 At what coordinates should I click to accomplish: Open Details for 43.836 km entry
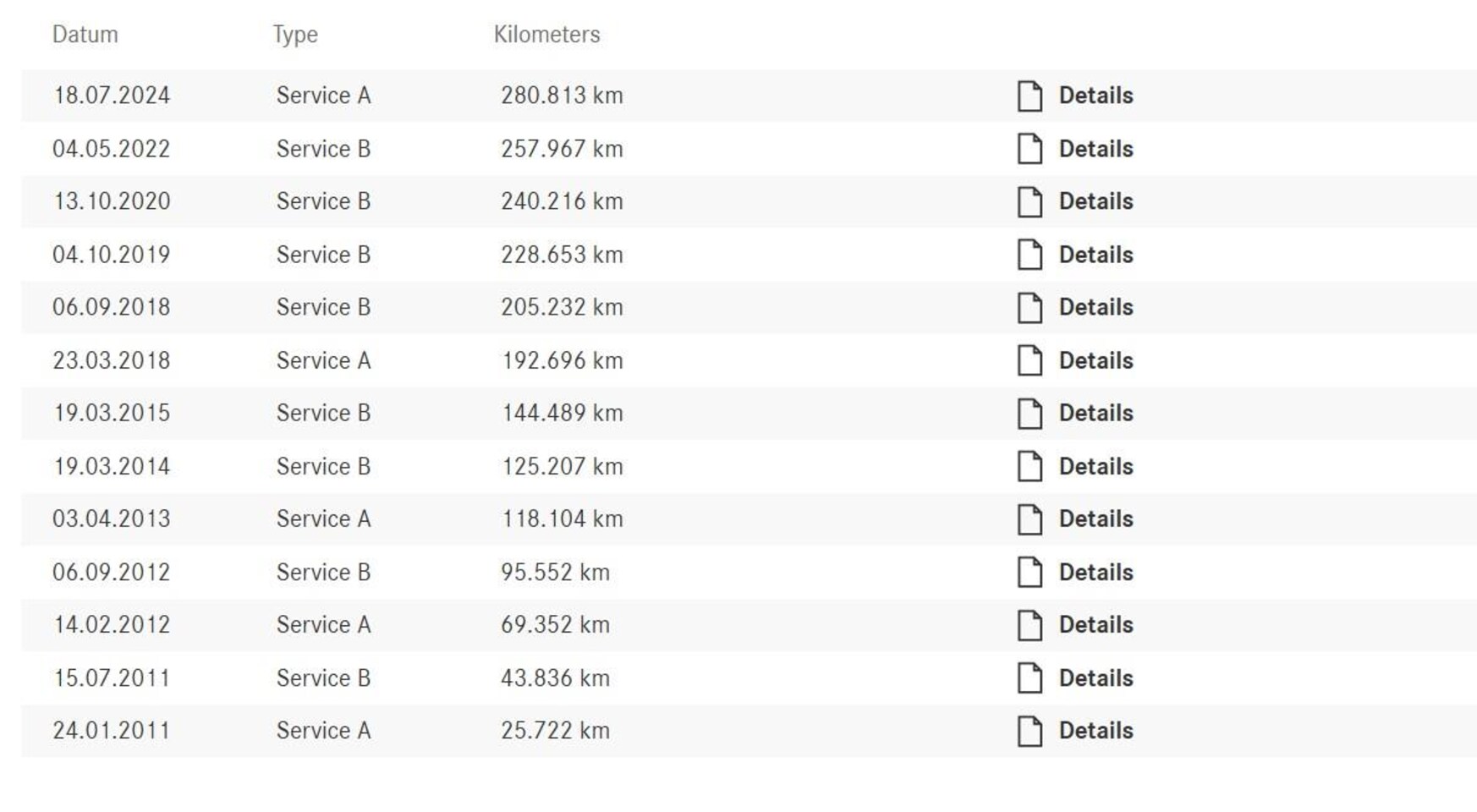(1095, 678)
